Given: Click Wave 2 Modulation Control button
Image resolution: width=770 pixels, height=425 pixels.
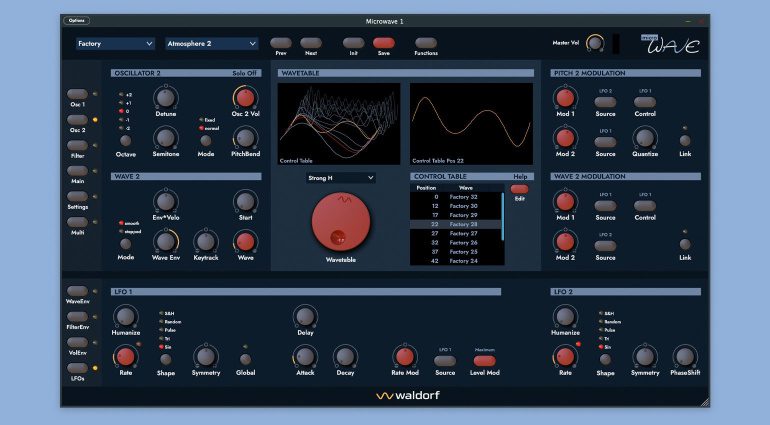Looking at the screenshot, I should coord(645,205).
